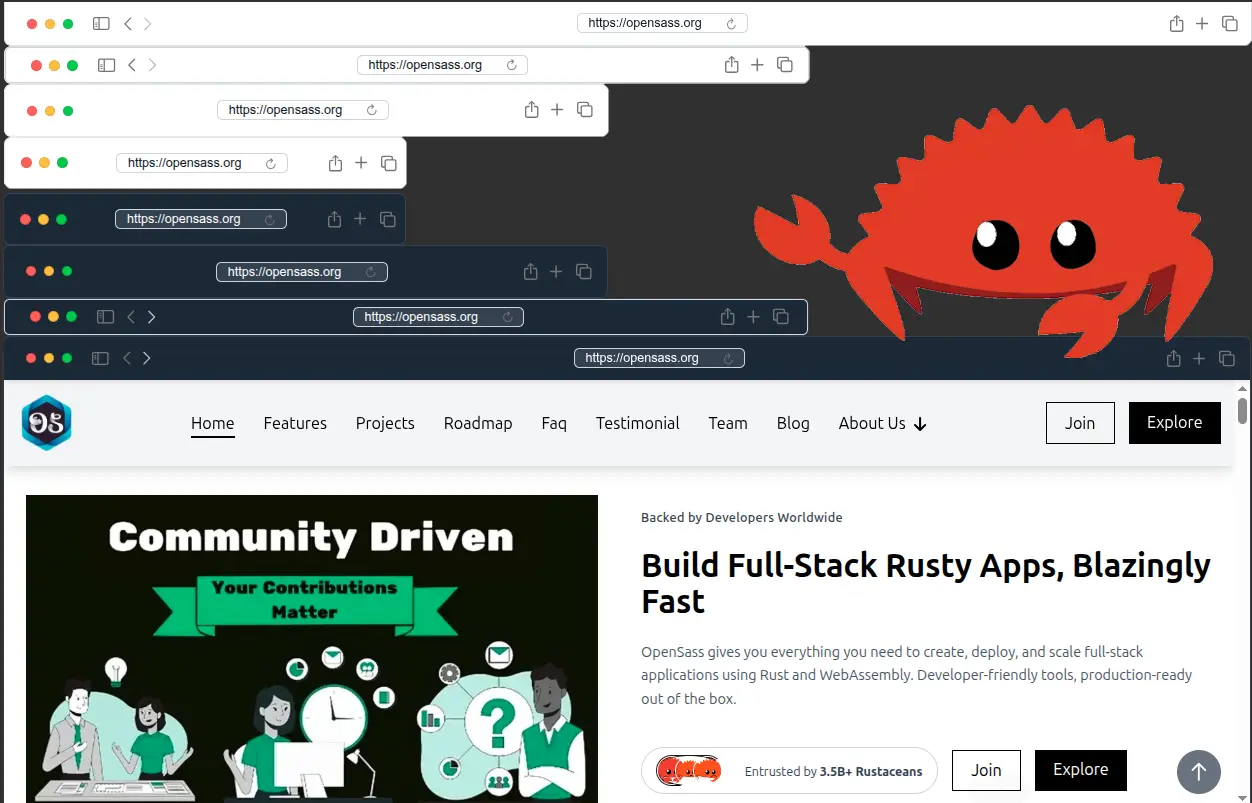Go back using chevron in full-width white toolbar
This screenshot has width=1252, height=803.
(128, 23)
